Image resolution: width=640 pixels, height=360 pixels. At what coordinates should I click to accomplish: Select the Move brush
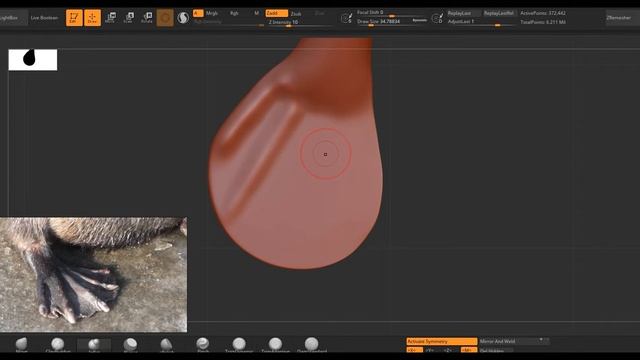coord(21,345)
